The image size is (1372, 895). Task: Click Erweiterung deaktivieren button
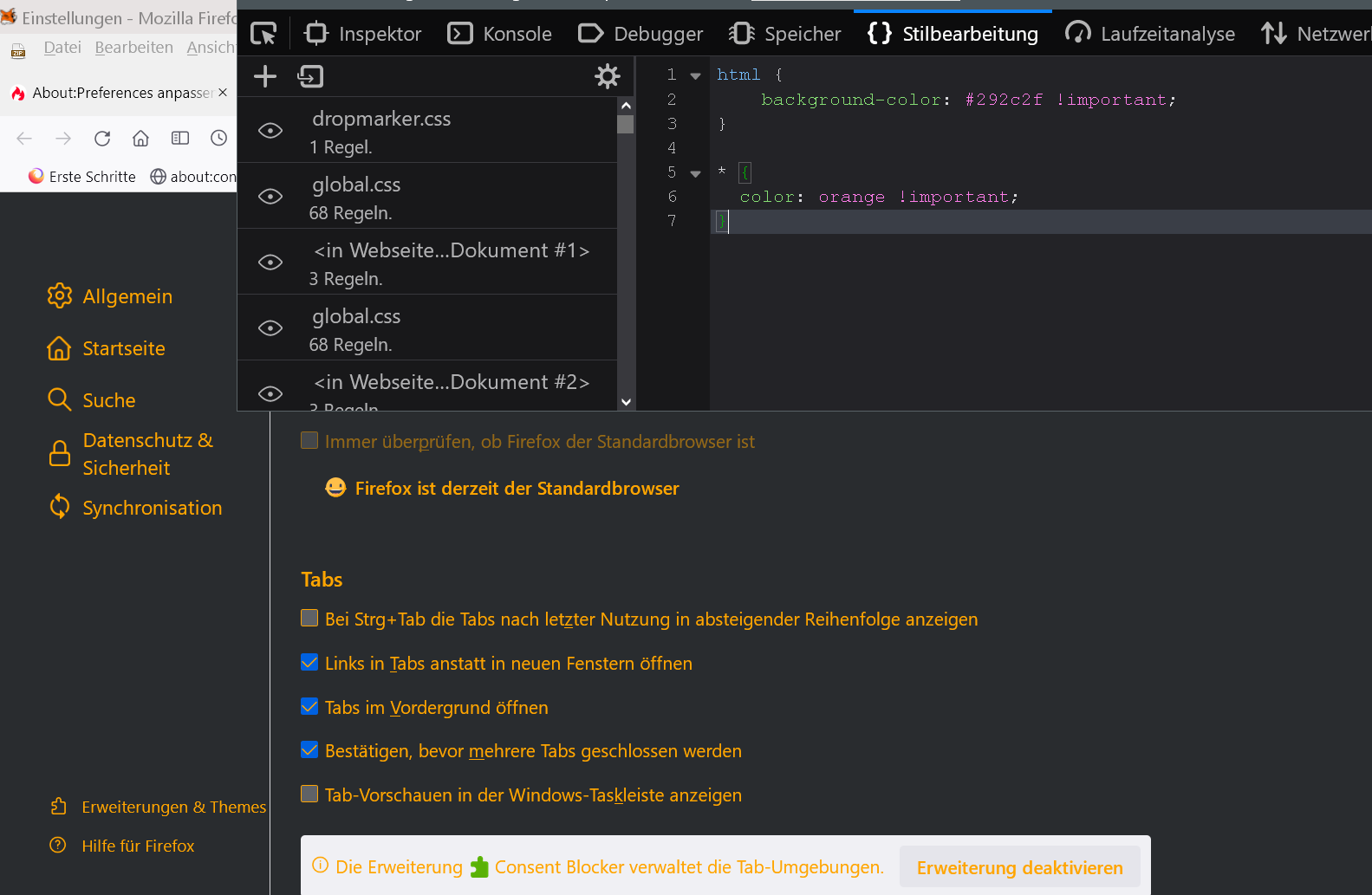(1019, 867)
